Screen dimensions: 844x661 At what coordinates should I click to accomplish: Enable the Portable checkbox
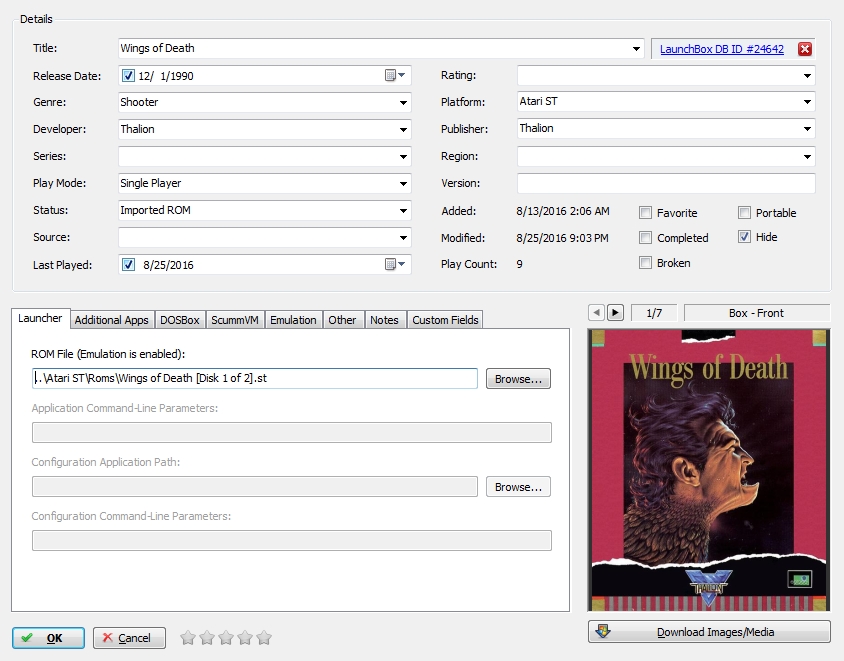744,213
